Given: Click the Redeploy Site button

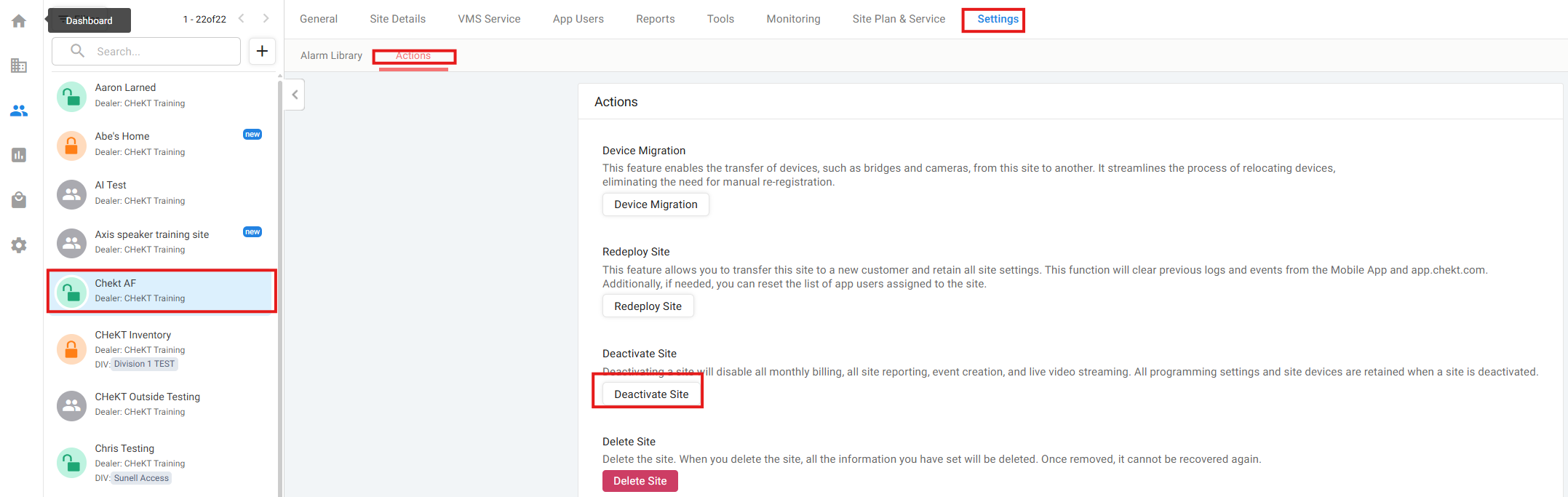Looking at the screenshot, I should pyautogui.click(x=648, y=306).
